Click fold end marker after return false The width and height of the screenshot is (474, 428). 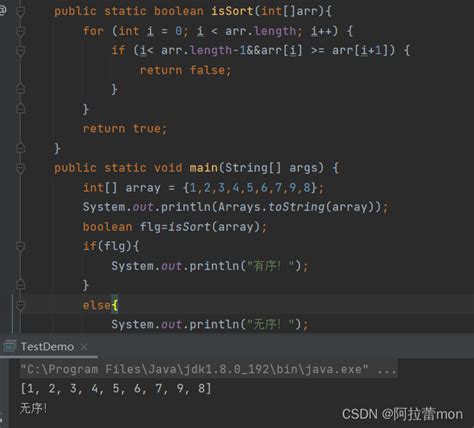(20, 88)
